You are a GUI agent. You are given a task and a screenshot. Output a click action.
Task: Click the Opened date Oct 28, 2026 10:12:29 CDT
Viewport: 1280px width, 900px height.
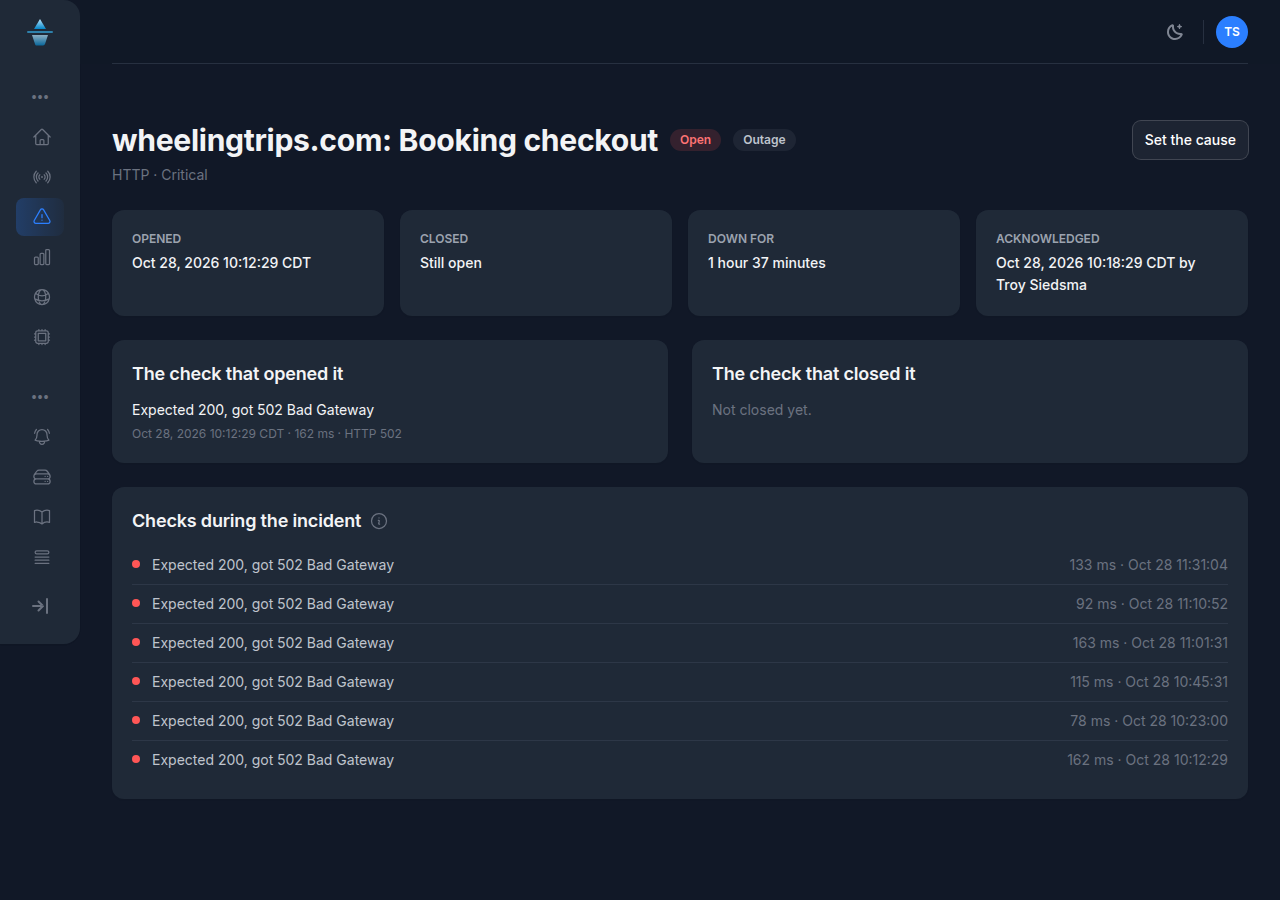pos(221,263)
